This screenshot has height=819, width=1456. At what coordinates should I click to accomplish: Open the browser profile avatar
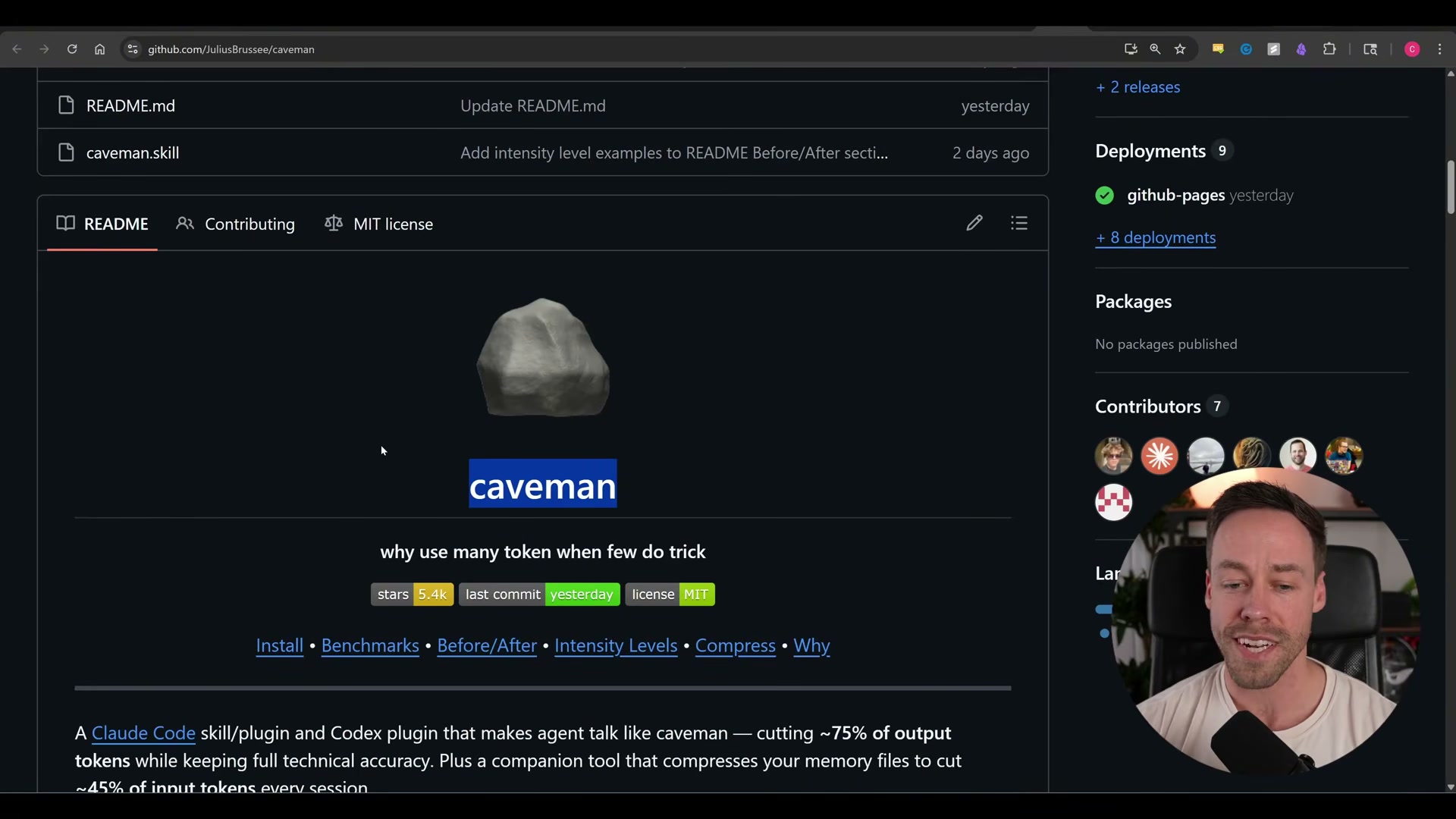point(1412,49)
